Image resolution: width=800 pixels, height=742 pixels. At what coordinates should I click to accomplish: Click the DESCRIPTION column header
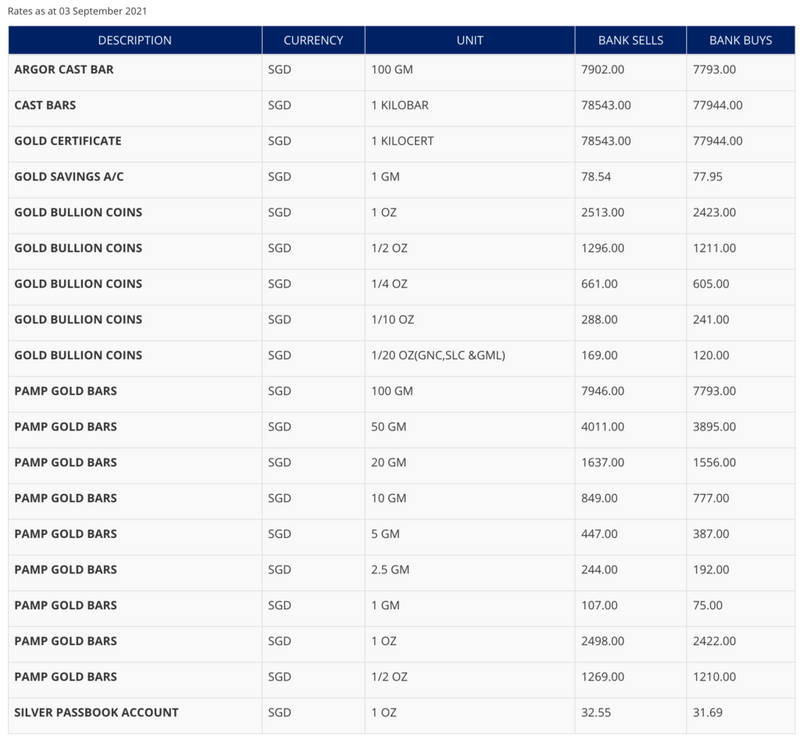tap(135, 40)
